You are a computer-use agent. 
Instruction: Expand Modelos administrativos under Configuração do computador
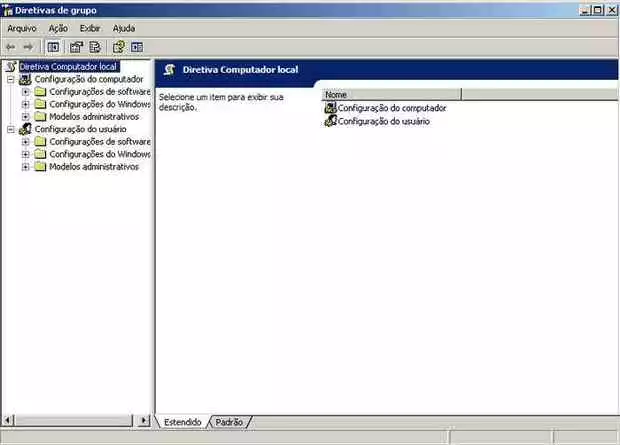pos(26,117)
